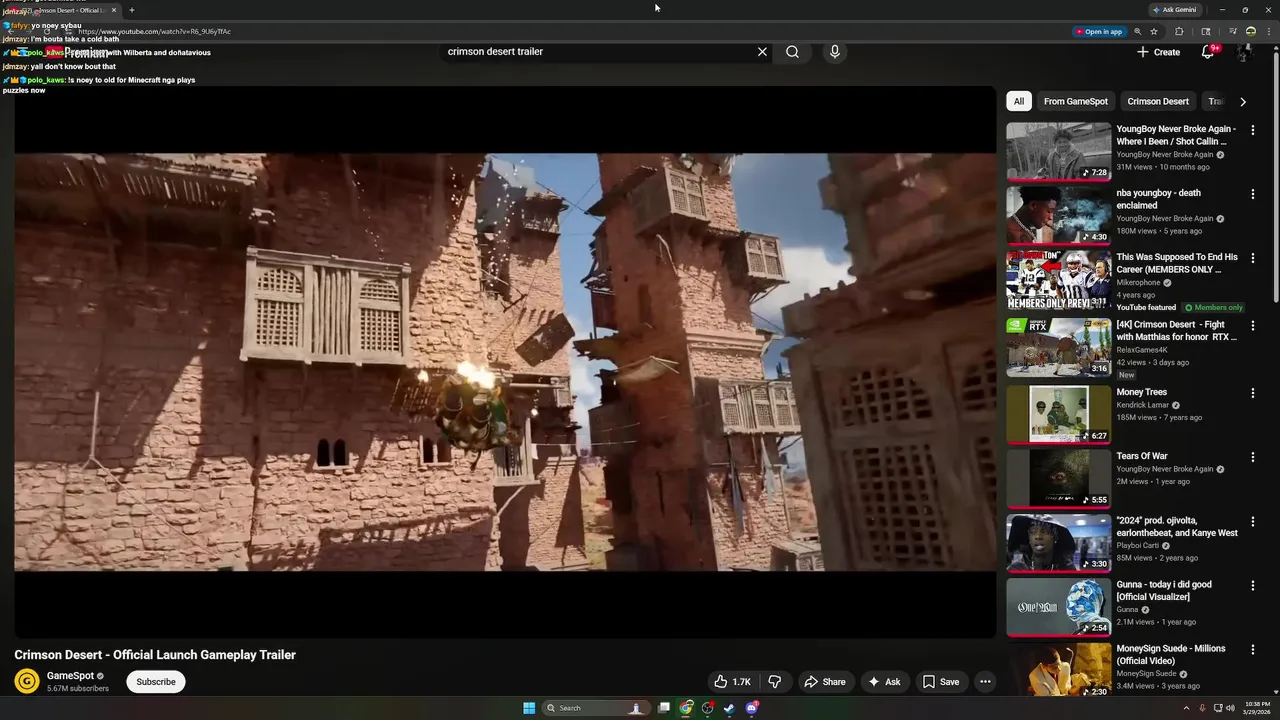This screenshot has width=1280, height=720.
Task: Click the Playboi Carti channel name
Action: click(1138, 545)
